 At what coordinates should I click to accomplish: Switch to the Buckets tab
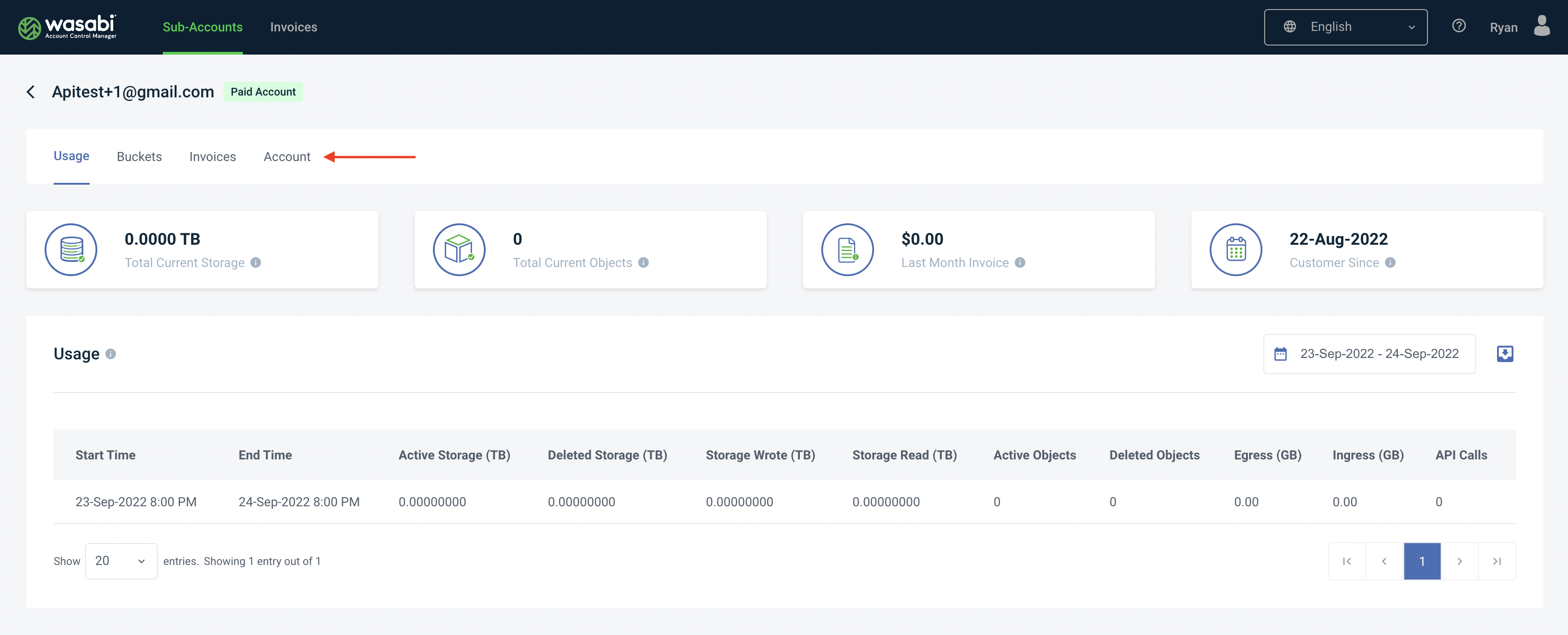(139, 156)
